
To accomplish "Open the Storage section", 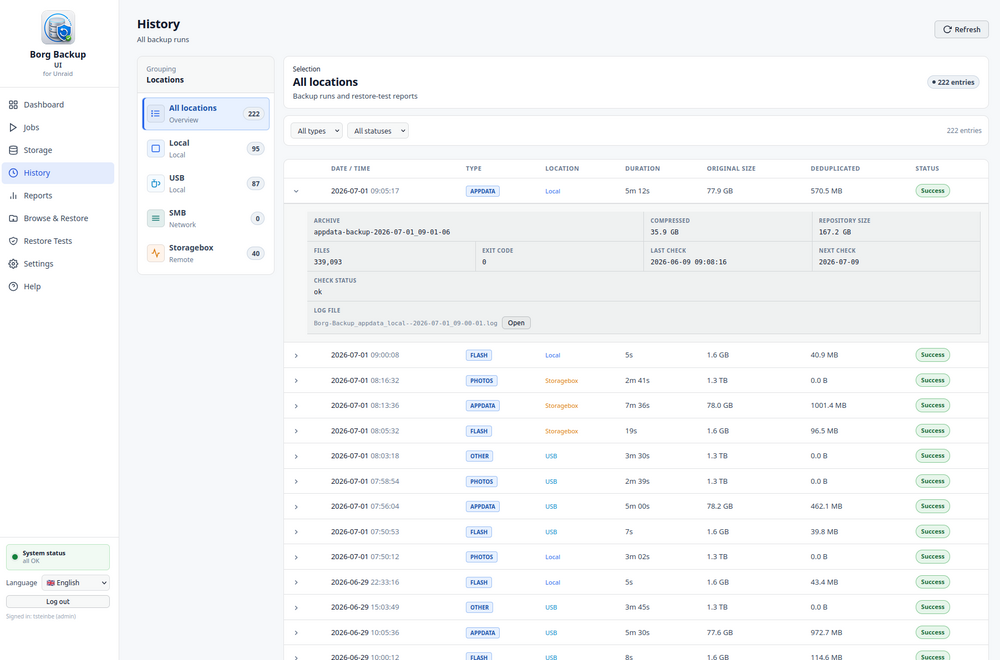I will (x=58, y=150).
